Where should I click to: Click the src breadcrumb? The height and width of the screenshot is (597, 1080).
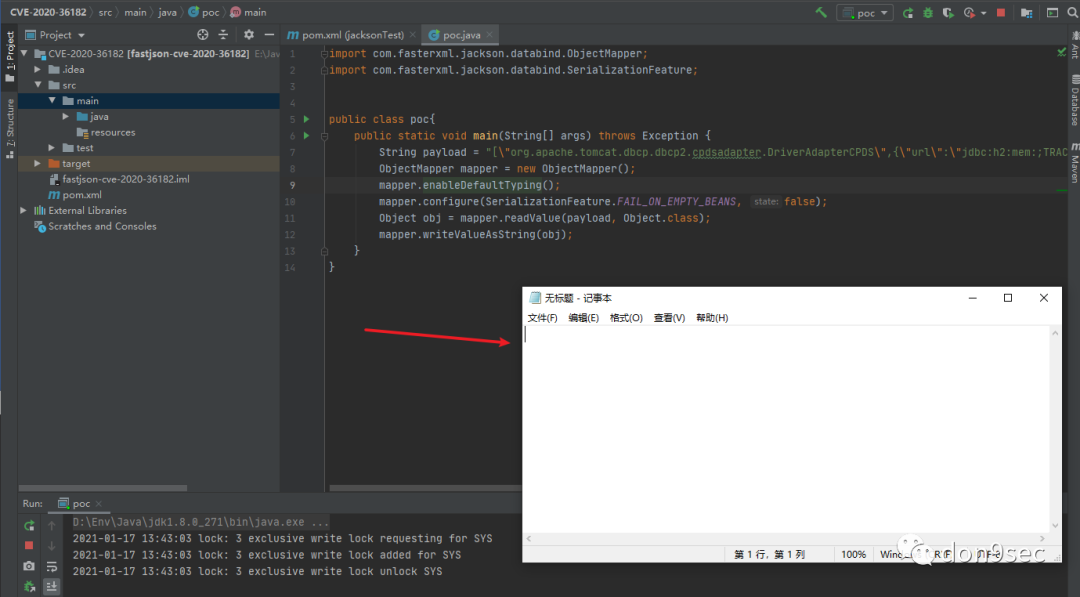[105, 12]
